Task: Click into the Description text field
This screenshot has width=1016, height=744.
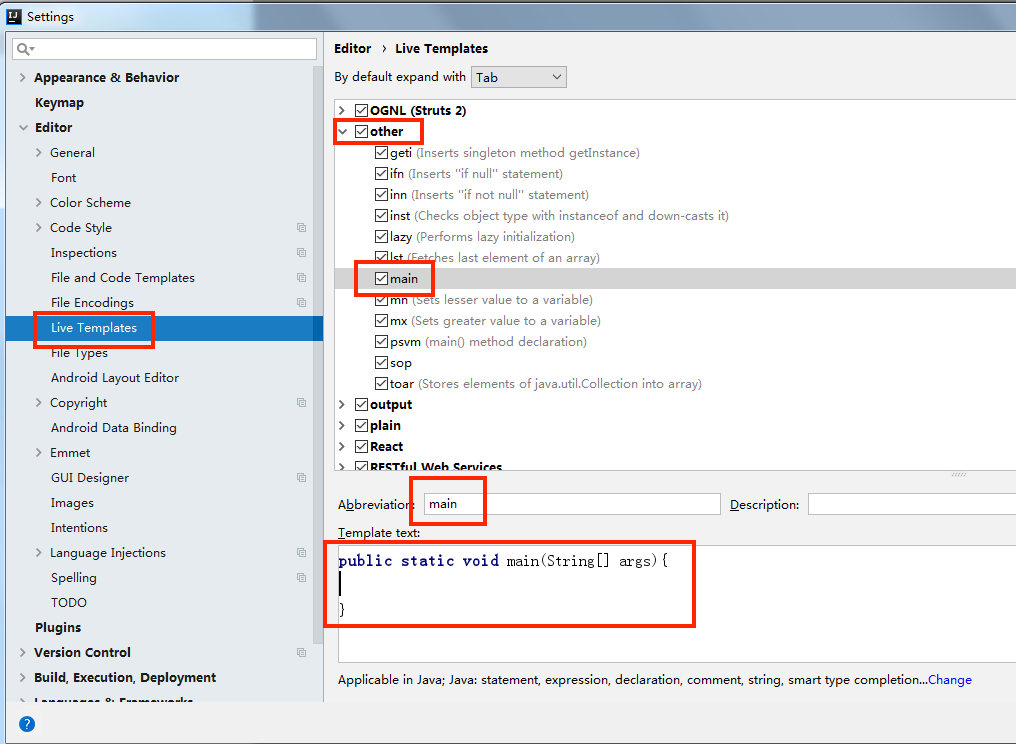Action: click(x=910, y=505)
